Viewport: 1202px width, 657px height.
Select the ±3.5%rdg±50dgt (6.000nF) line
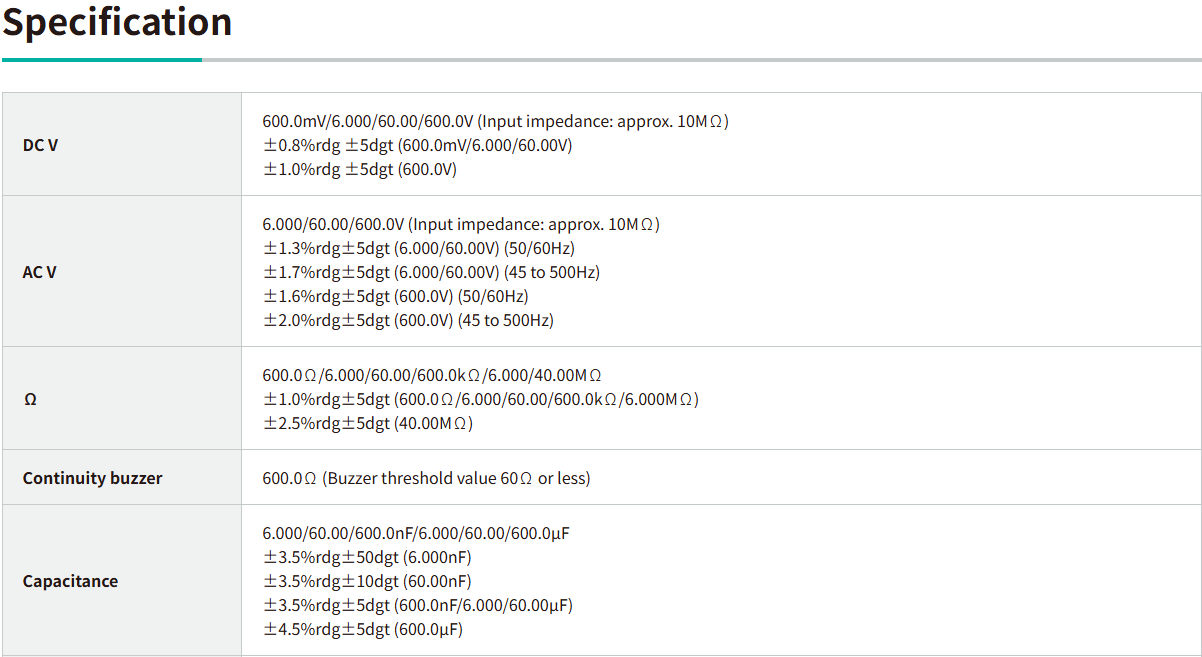click(367, 557)
